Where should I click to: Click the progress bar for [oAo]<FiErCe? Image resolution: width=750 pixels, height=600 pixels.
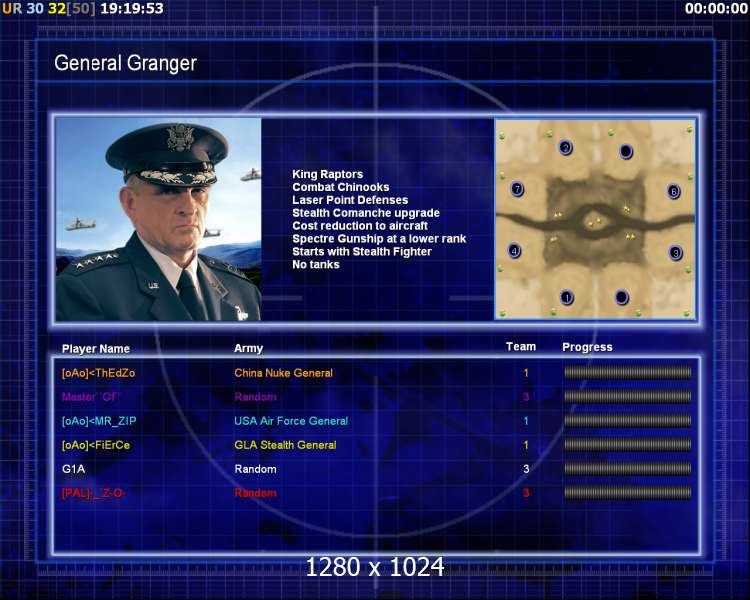tap(628, 444)
